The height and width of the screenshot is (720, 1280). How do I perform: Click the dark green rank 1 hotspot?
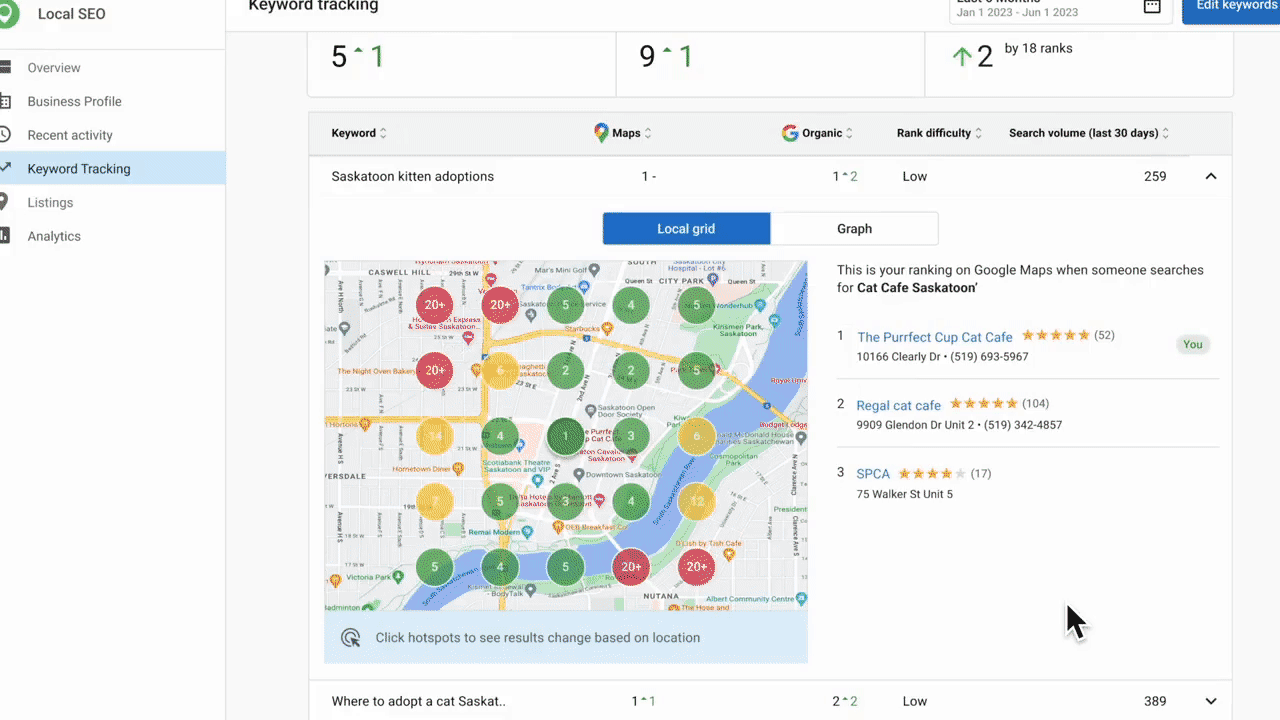[x=566, y=437]
